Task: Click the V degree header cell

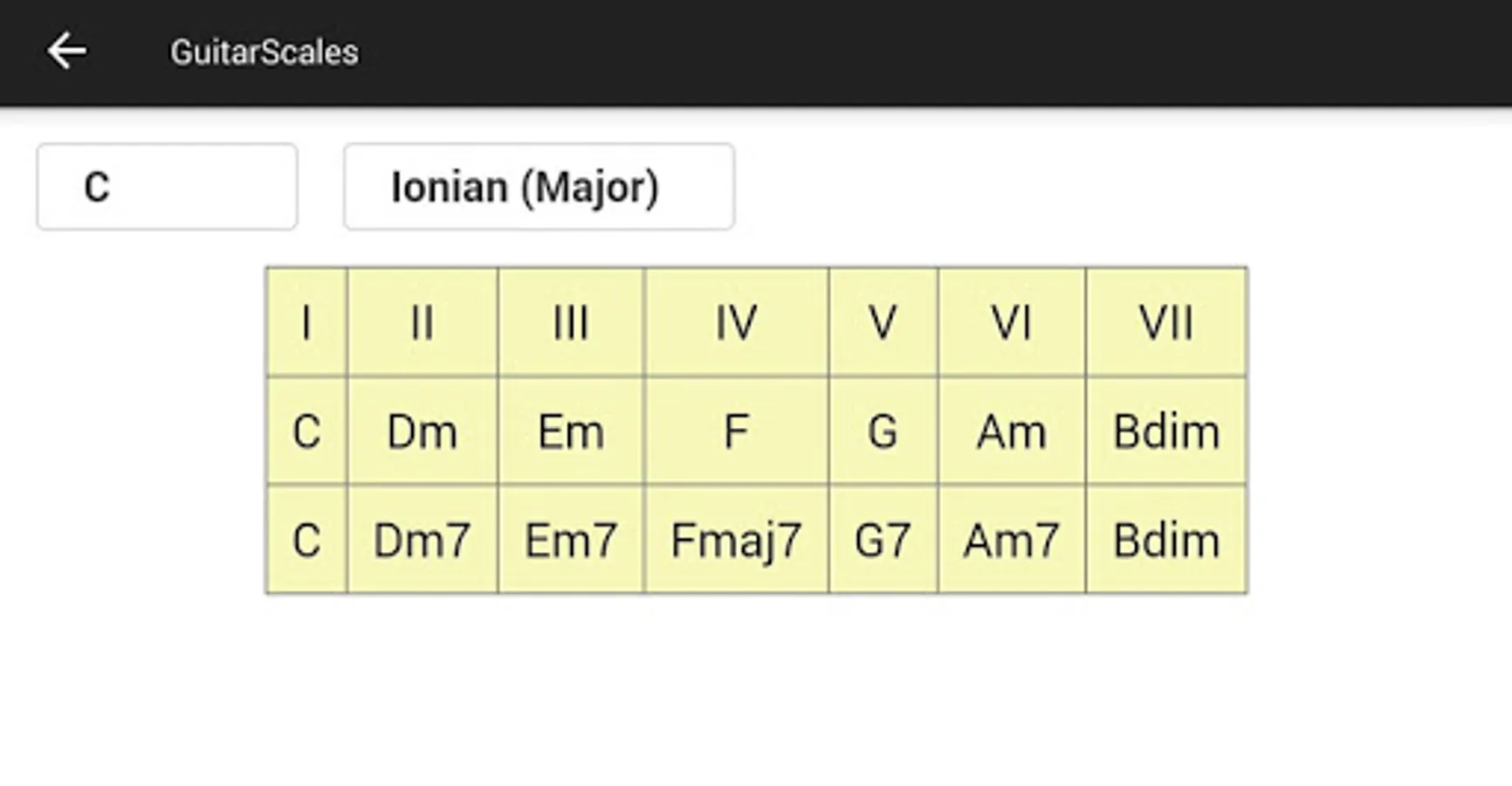Action: tap(883, 323)
